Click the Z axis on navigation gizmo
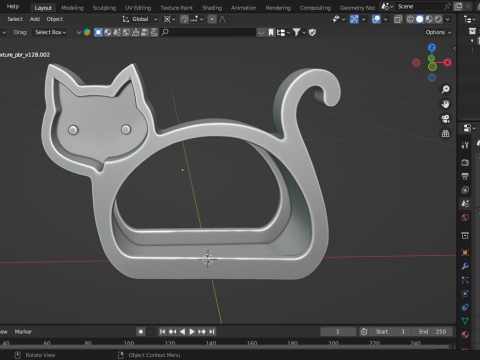 pos(432,47)
